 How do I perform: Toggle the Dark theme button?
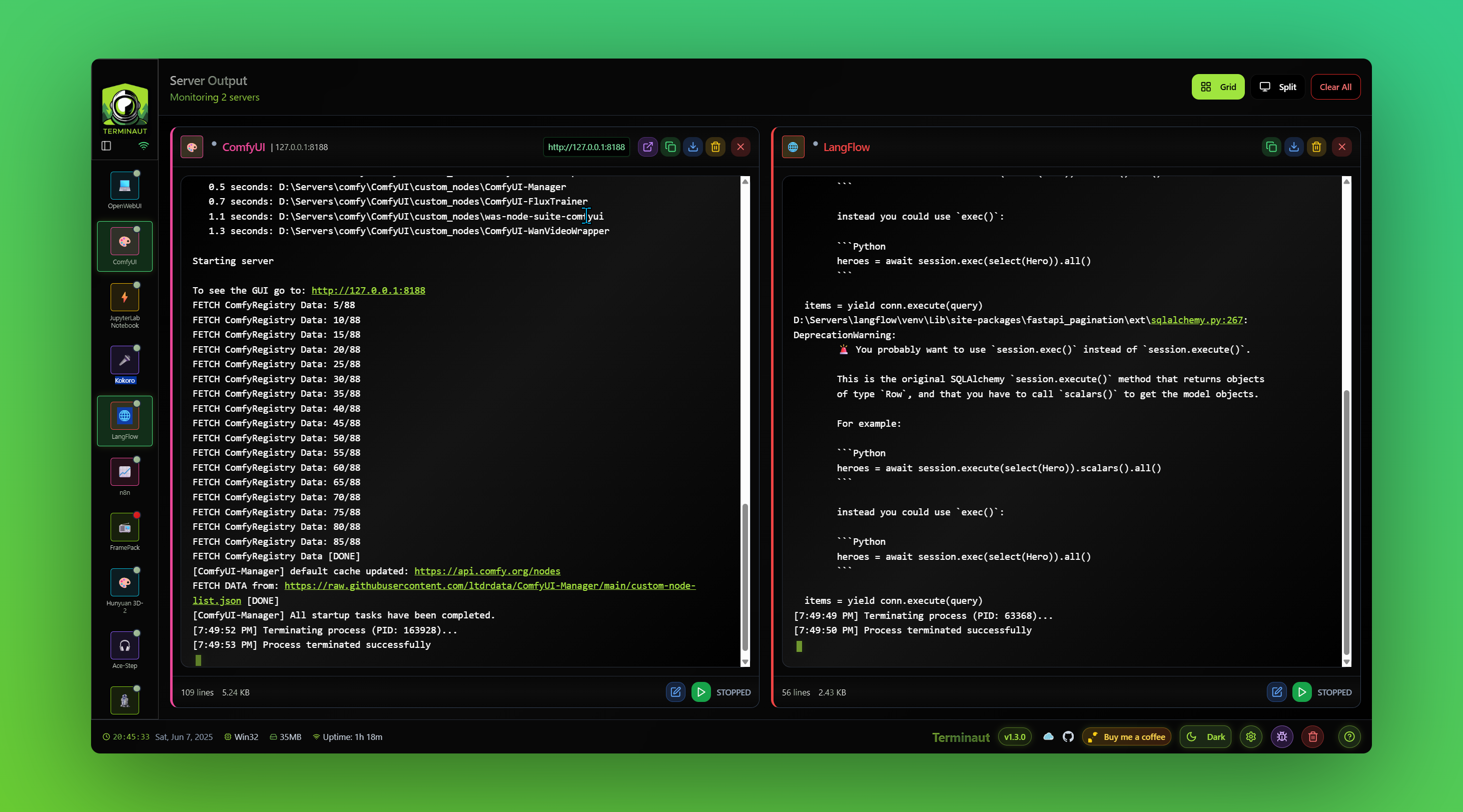coord(1205,736)
